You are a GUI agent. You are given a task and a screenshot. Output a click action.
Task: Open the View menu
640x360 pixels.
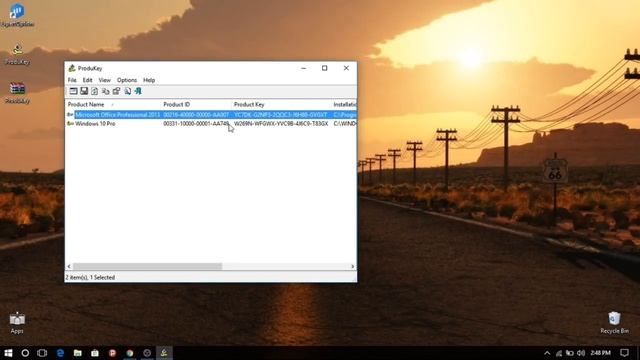pyautogui.click(x=104, y=80)
